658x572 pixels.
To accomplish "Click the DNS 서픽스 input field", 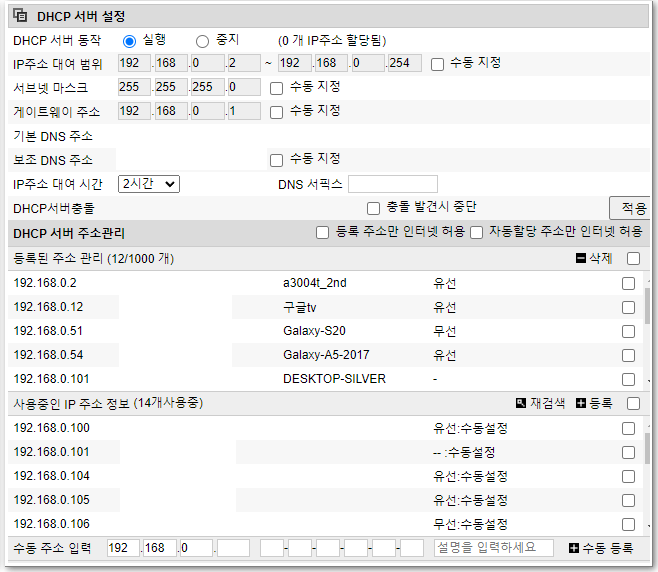I will pyautogui.click(x=393, y=184).
